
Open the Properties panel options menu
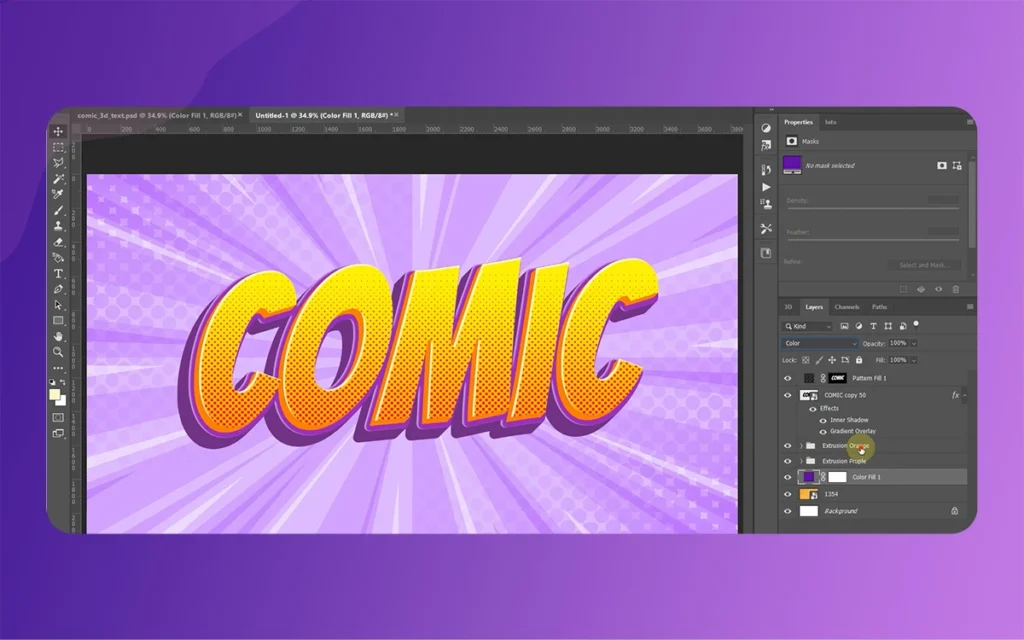pos(970,122)
